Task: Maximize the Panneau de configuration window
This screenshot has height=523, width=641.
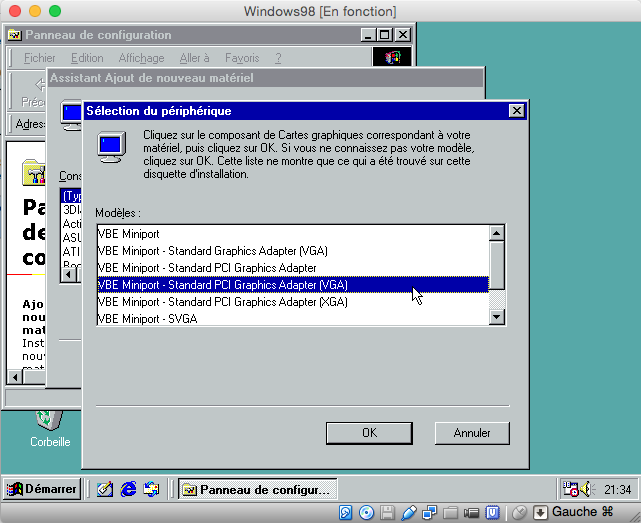Action: click(x=384, y=35)
